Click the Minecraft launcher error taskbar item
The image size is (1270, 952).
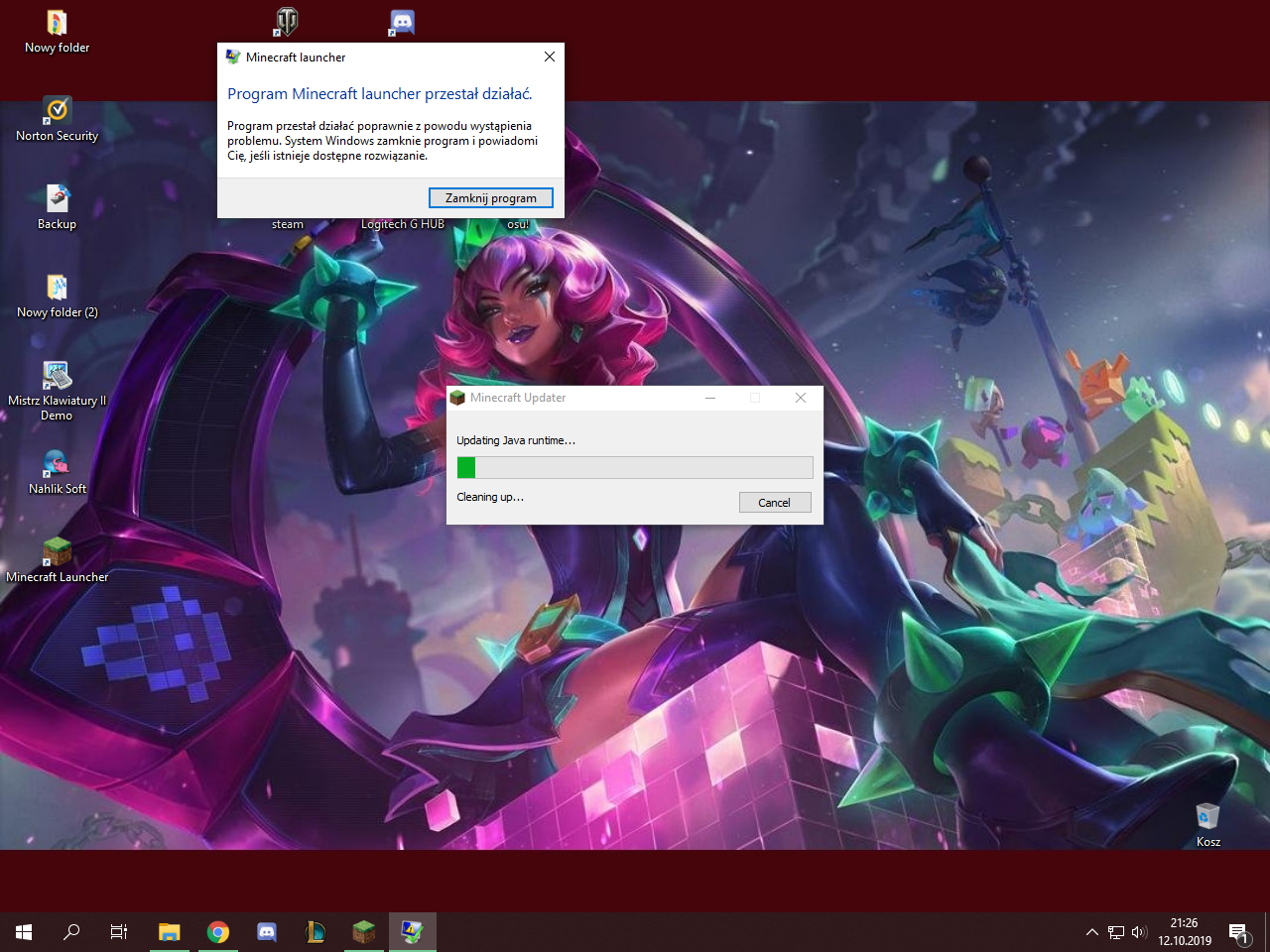click(x=413, y=932)
